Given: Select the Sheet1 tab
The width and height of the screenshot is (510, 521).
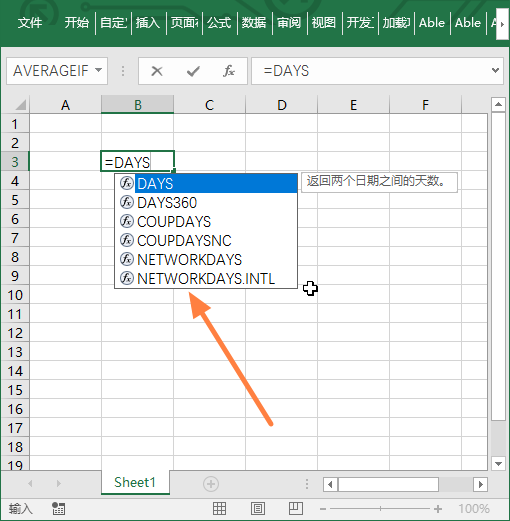Looking at the screenshot, I should pos(135,482).
